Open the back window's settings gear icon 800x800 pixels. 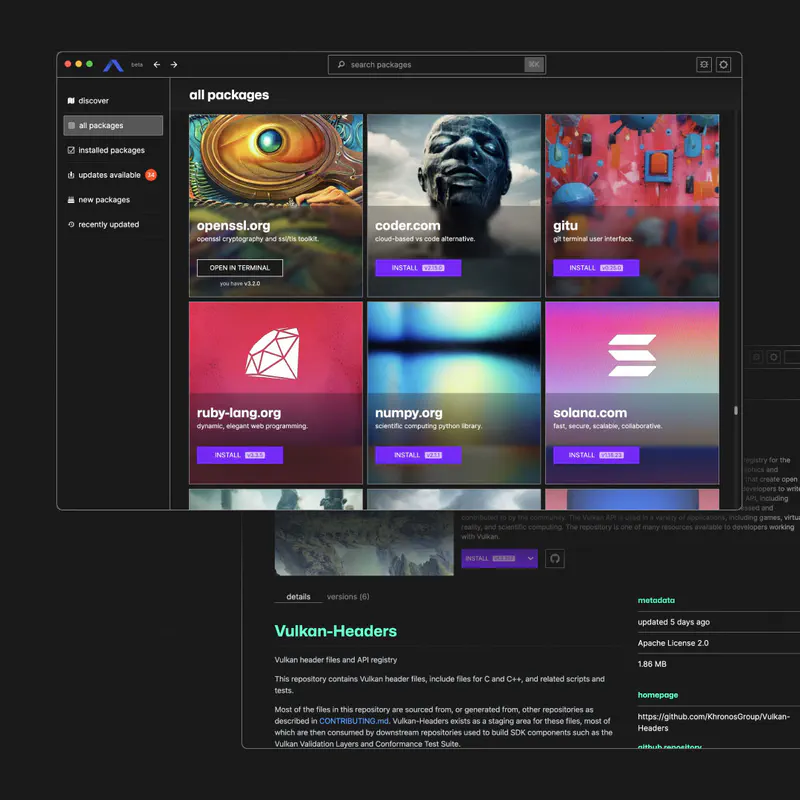click(x=773, y=357)
